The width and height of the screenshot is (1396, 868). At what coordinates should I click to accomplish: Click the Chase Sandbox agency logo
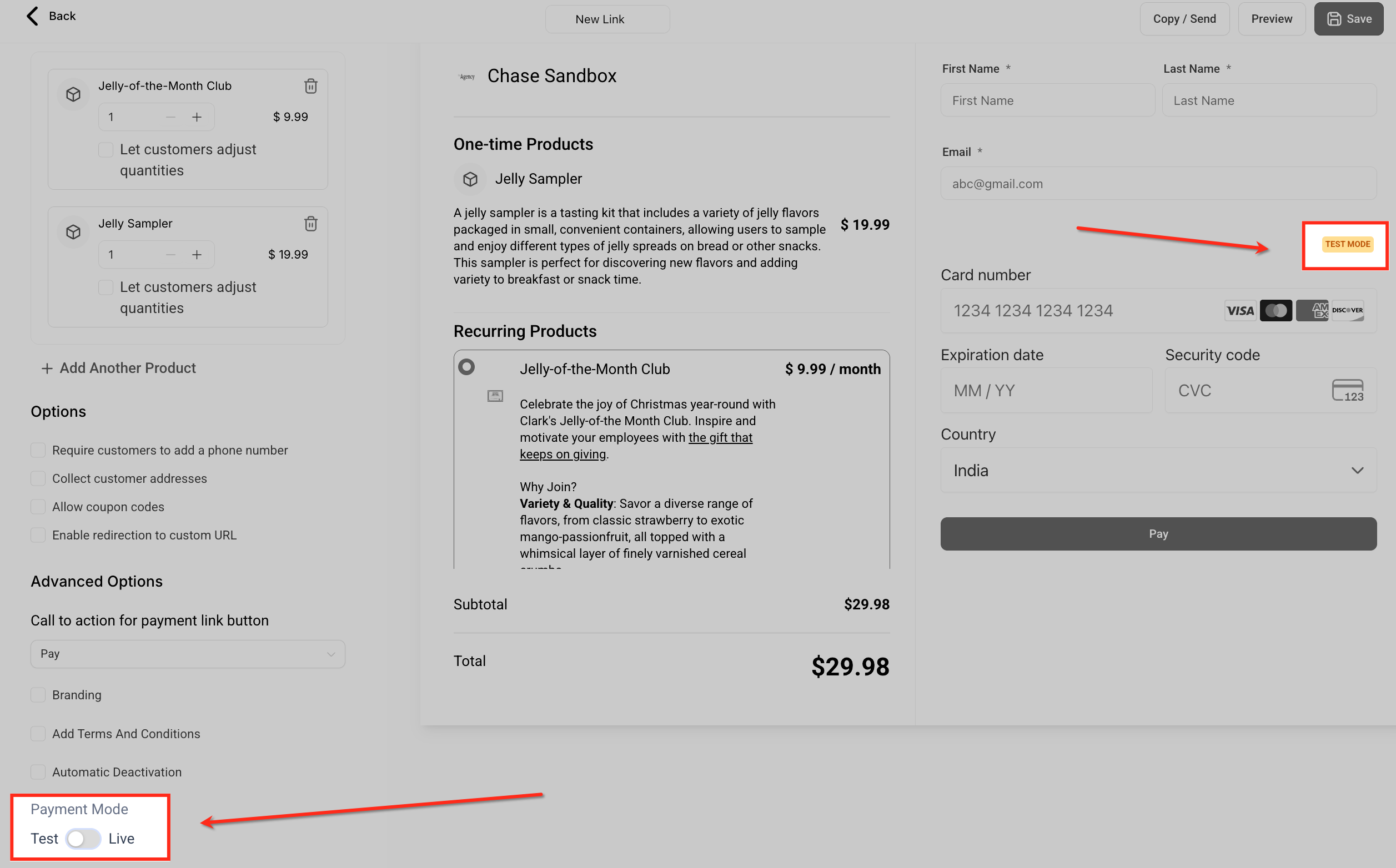click(467, 77)
